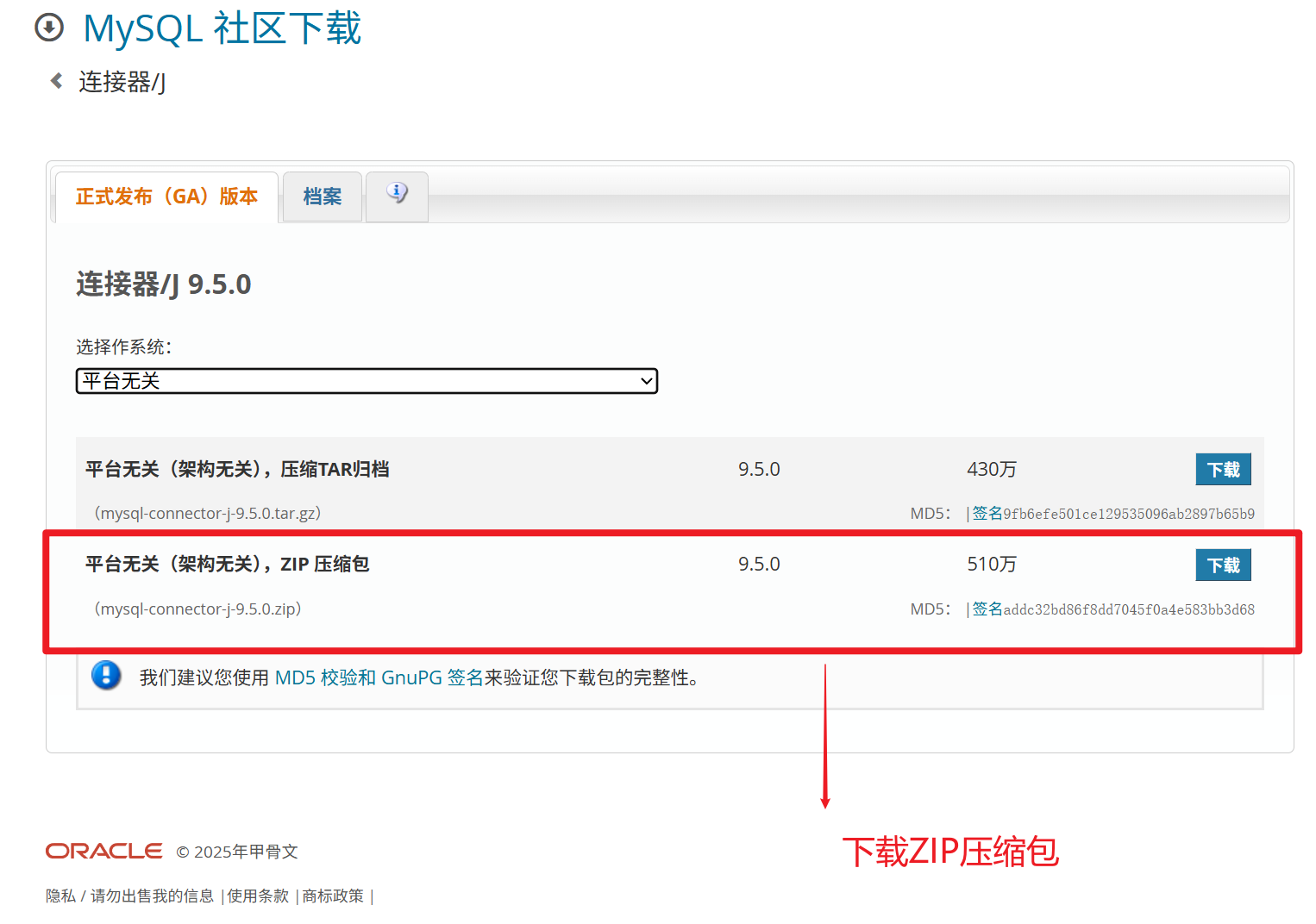
Task: Click the download icon beside MySQL 社区下载 title
Action: (49, 27)
